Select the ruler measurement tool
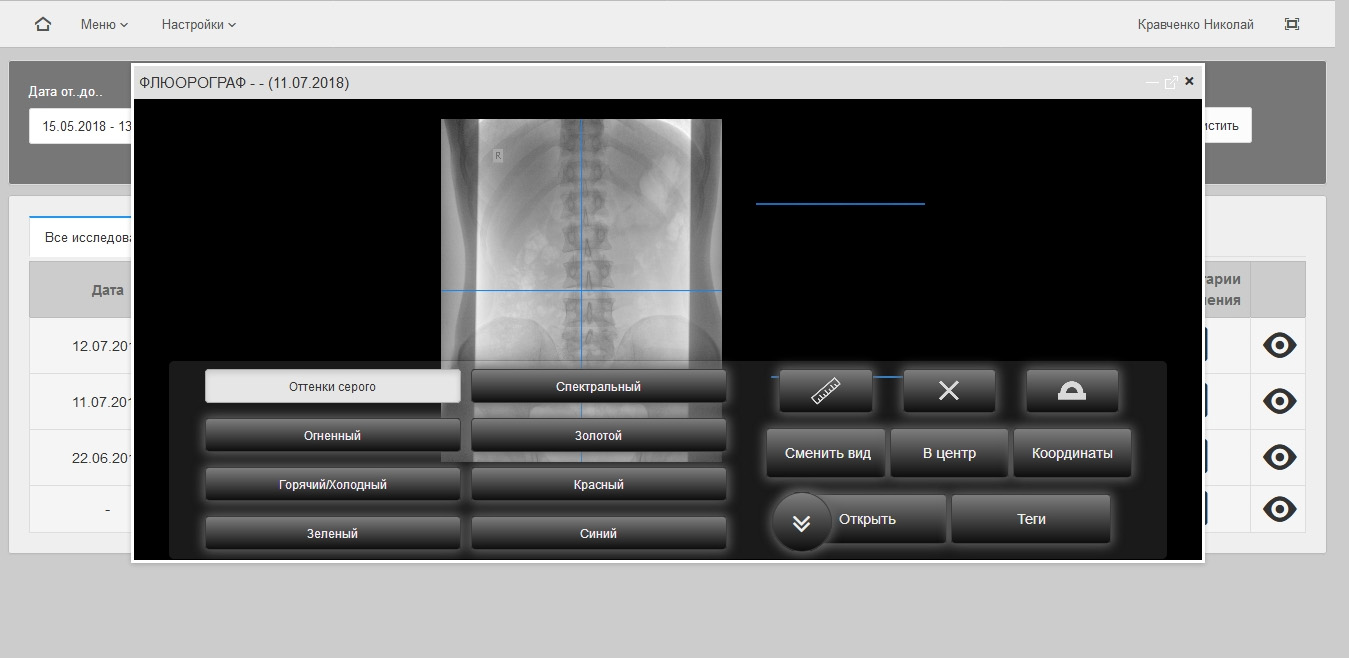The image size is (1349, 658). 826,391
